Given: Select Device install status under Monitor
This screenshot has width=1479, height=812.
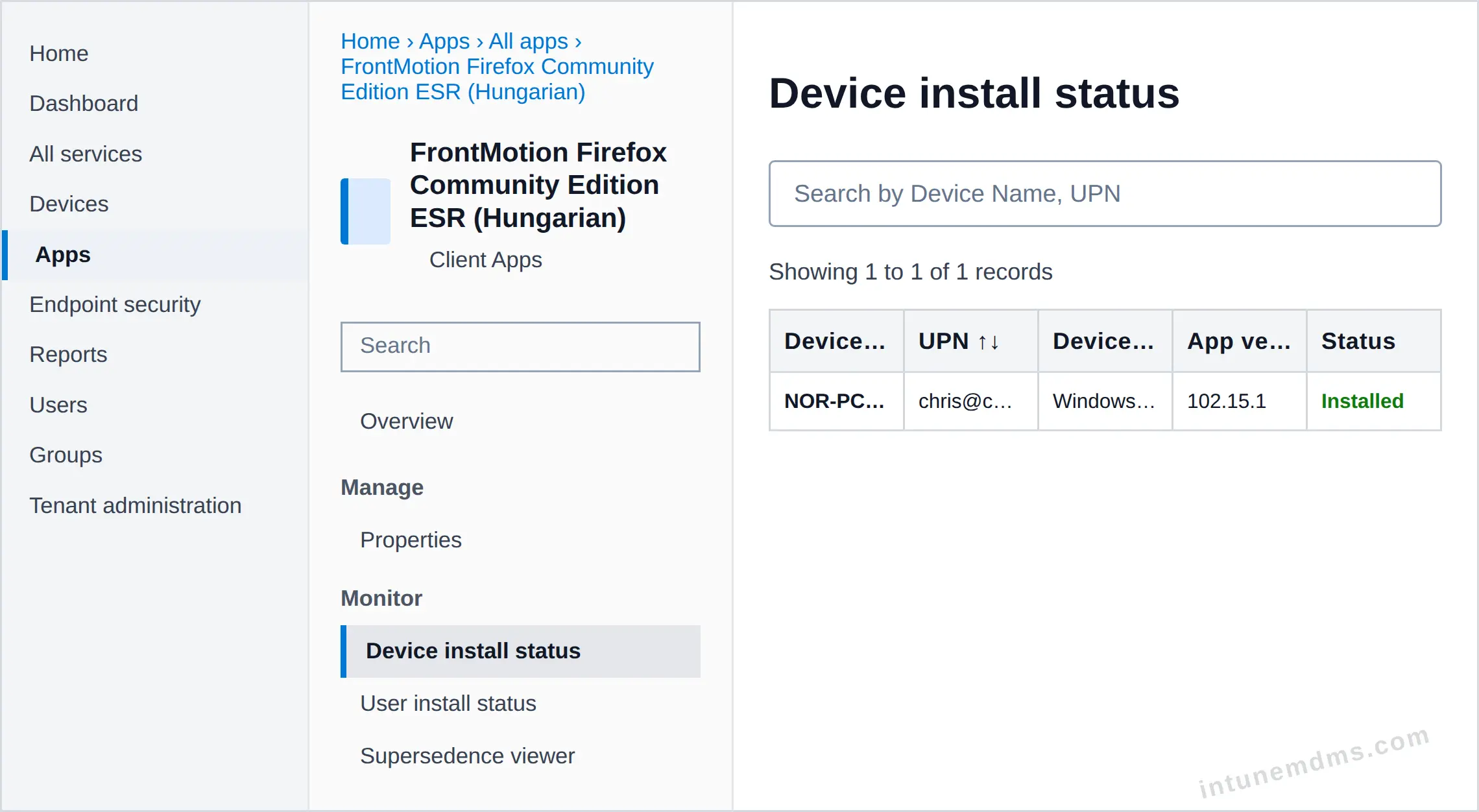Looking at the screenshot, I should (x=520, y=651).
